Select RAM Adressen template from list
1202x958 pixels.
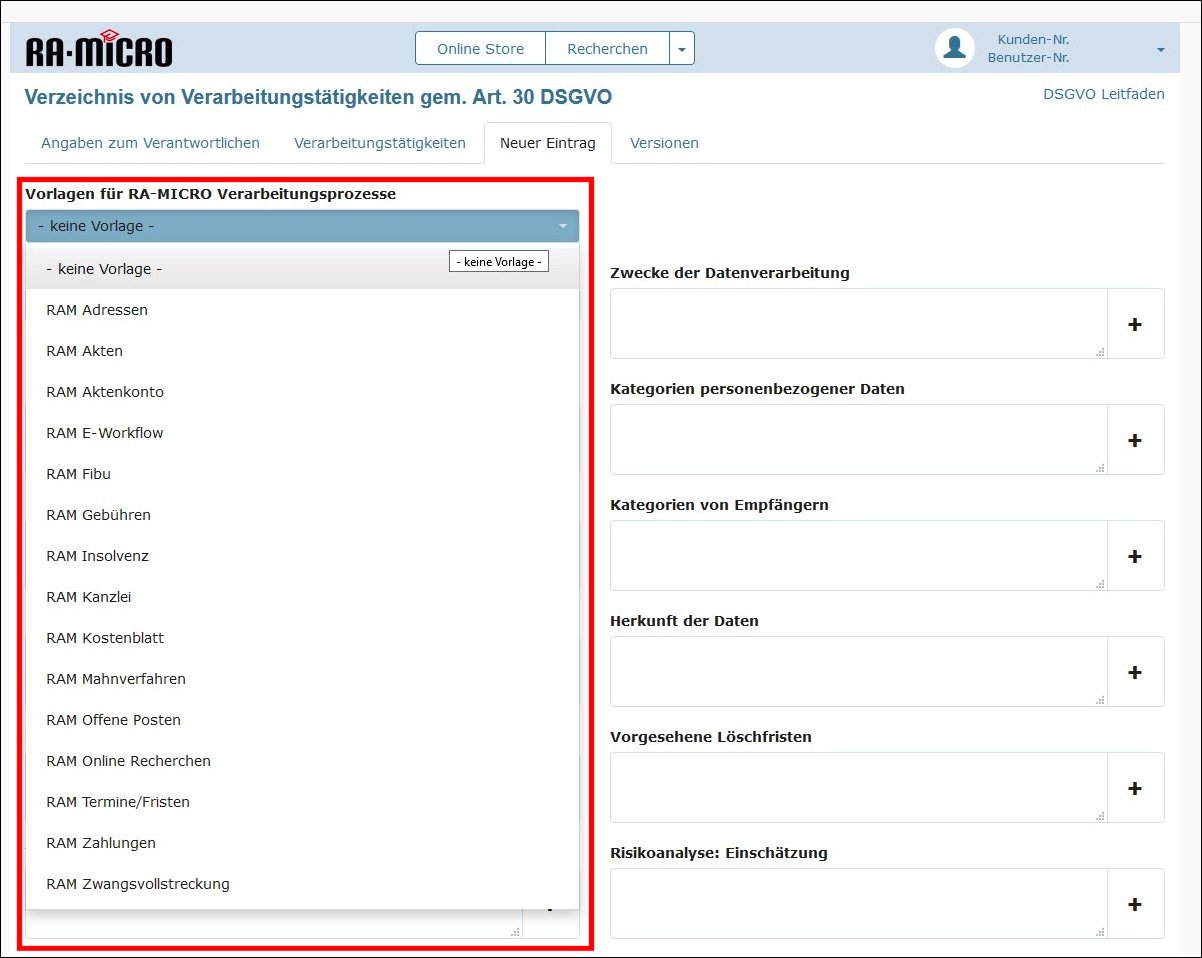[x=97, y=310]
